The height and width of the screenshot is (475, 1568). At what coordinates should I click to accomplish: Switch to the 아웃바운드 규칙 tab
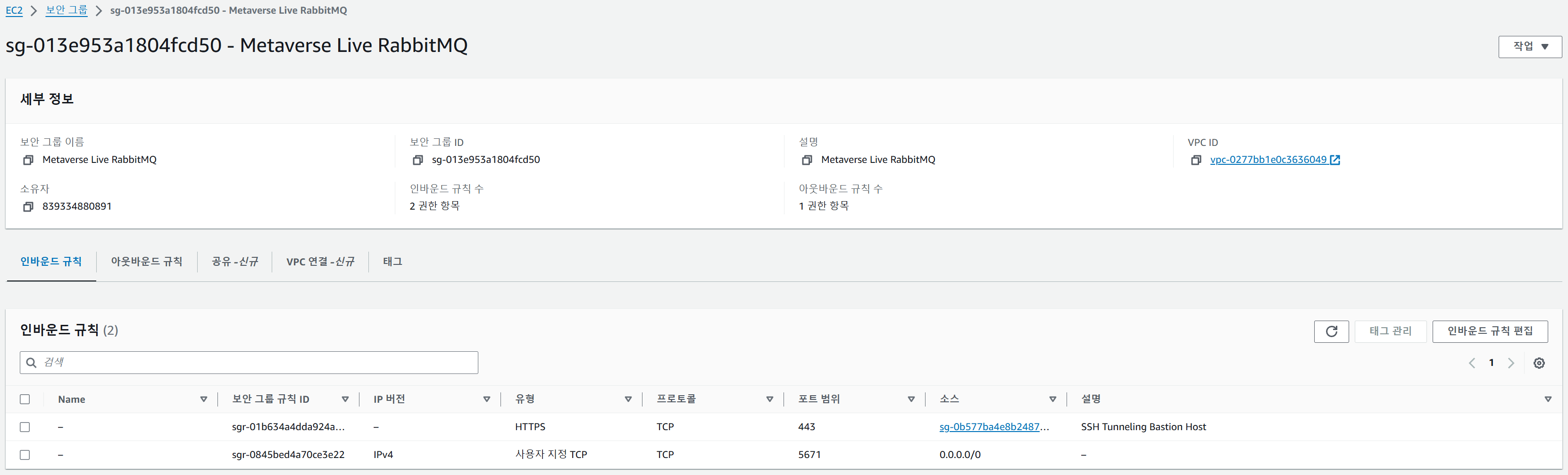(146, 262)
